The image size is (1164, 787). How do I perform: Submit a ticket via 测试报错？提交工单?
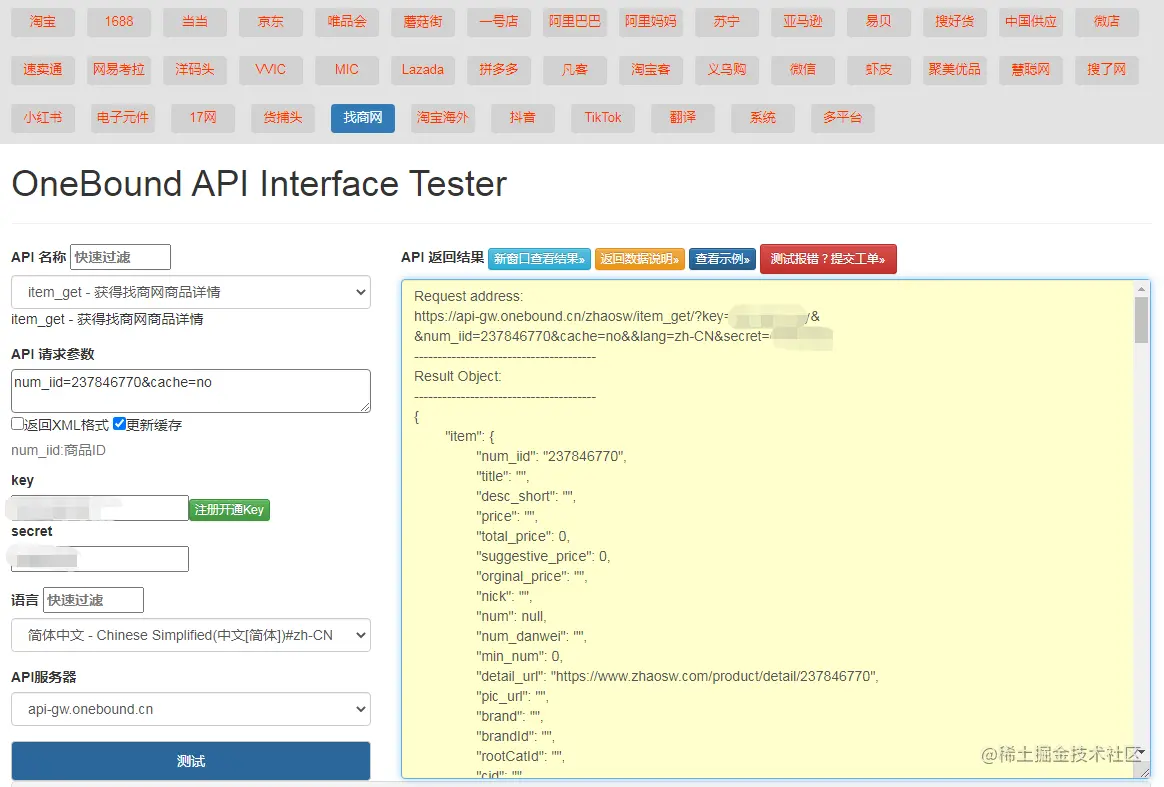pyautogui.click(x=828, y=259)
